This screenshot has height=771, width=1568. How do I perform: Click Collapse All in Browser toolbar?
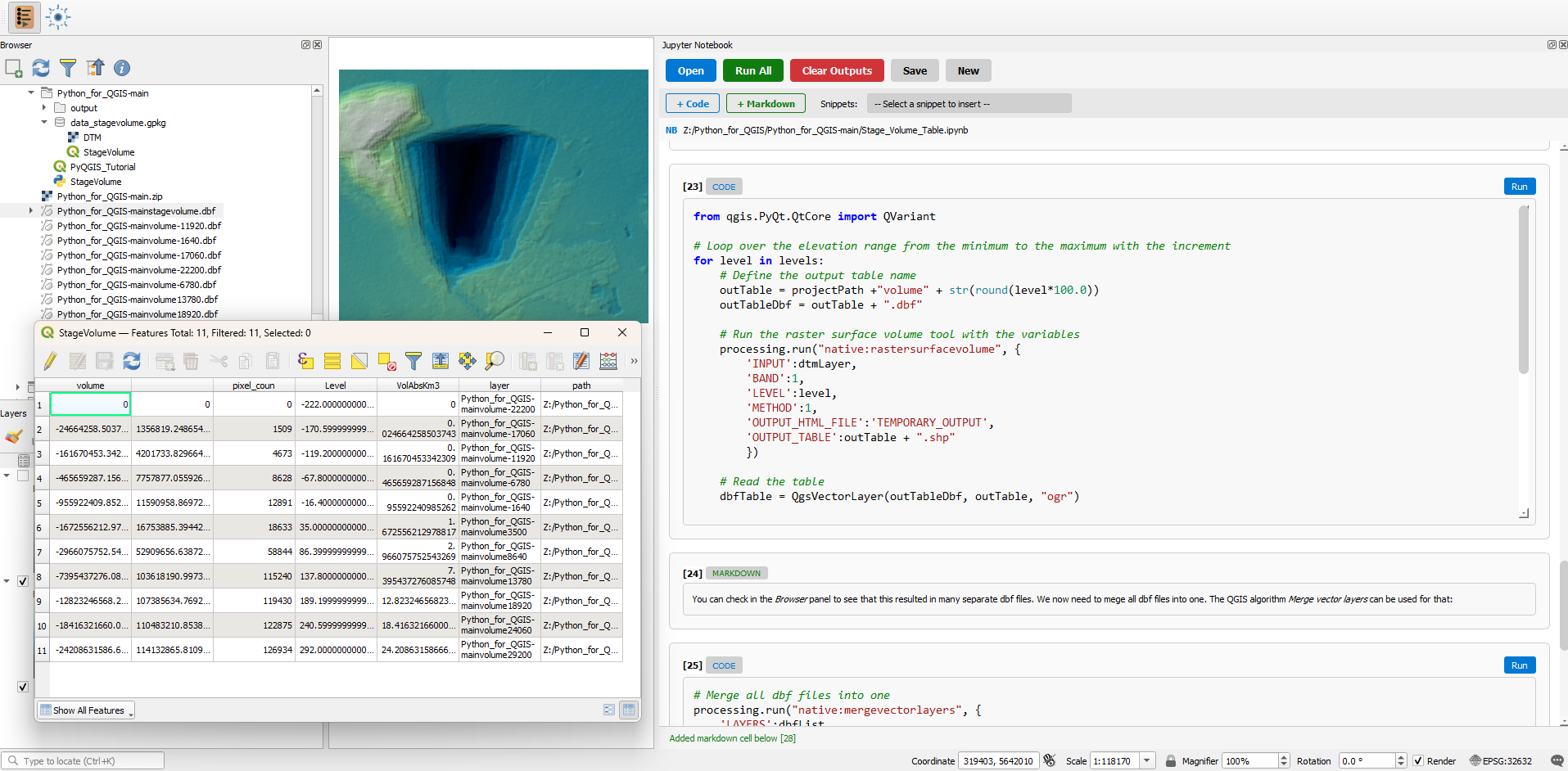click(x=96, y=68)
